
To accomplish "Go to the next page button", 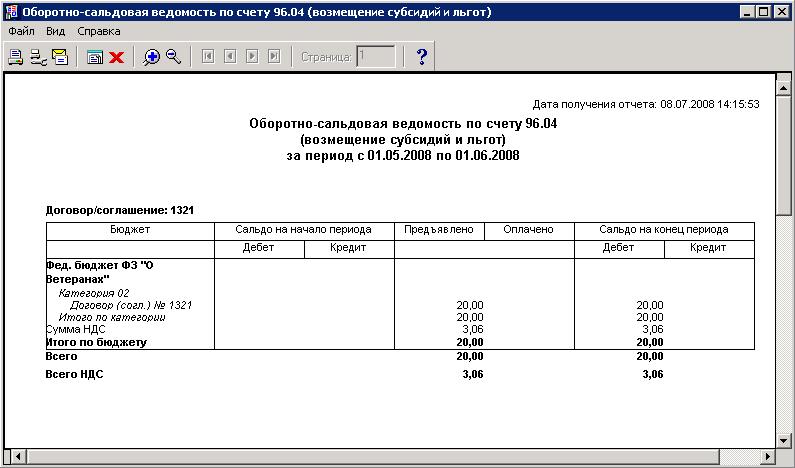I will click(252, 57).
